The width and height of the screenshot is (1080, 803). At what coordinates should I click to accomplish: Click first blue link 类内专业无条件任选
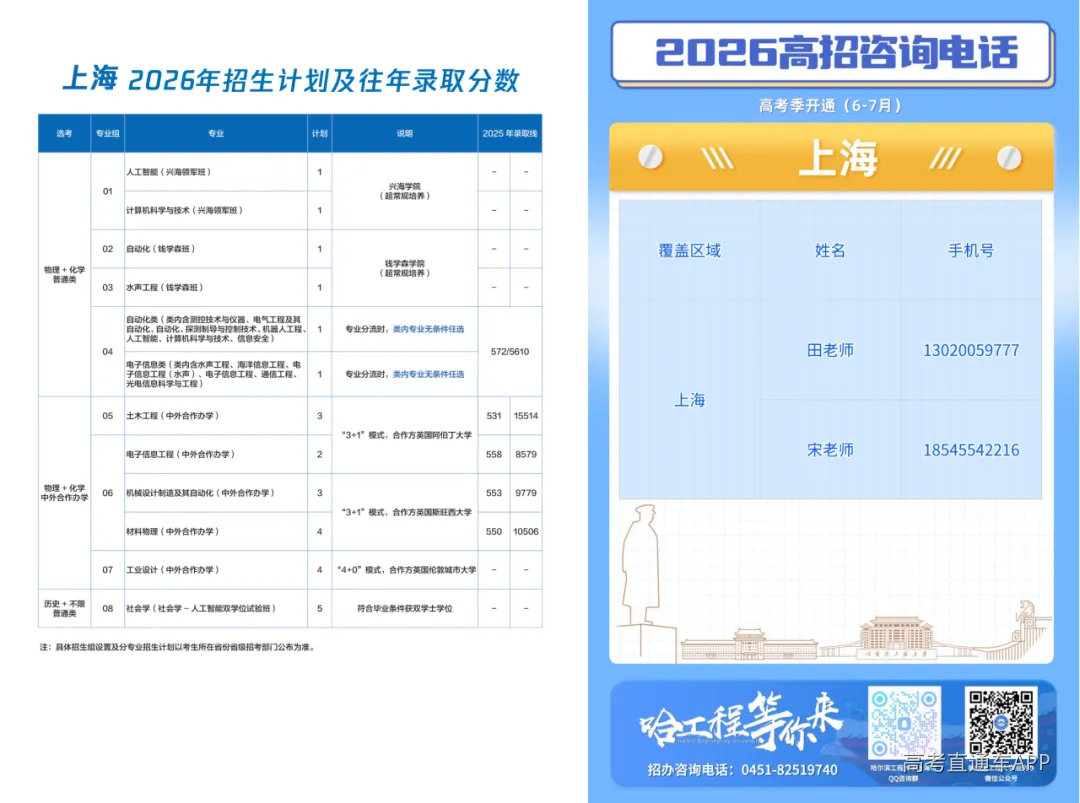click(428, 329)
